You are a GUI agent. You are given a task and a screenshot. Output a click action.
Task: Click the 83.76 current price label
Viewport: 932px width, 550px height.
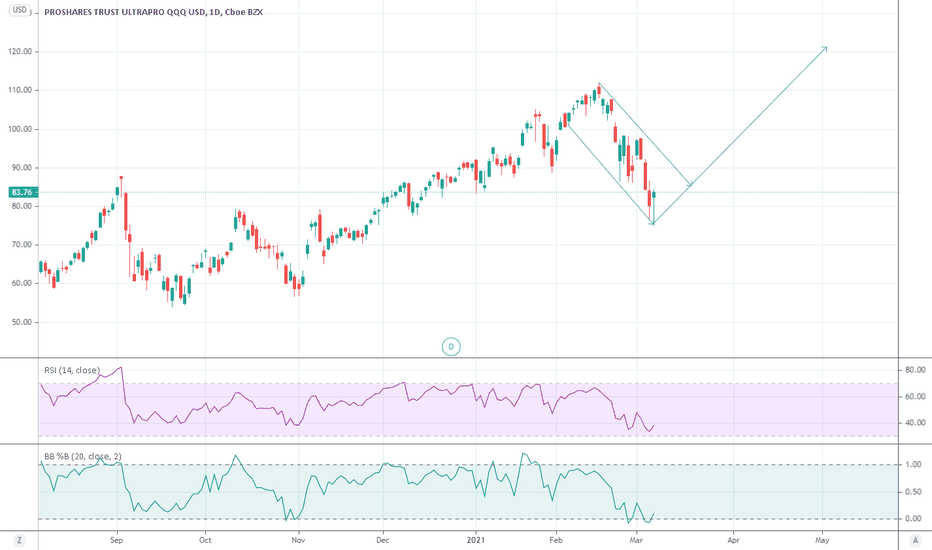pyautogui.click(x=22, y=192)
